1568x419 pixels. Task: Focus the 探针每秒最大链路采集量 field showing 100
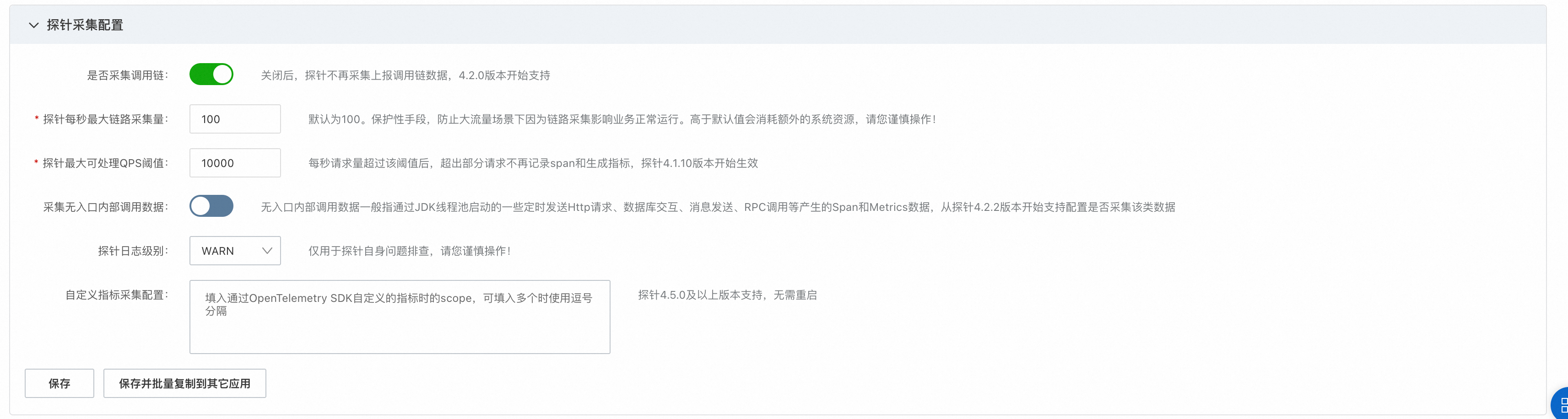[235, 119]
